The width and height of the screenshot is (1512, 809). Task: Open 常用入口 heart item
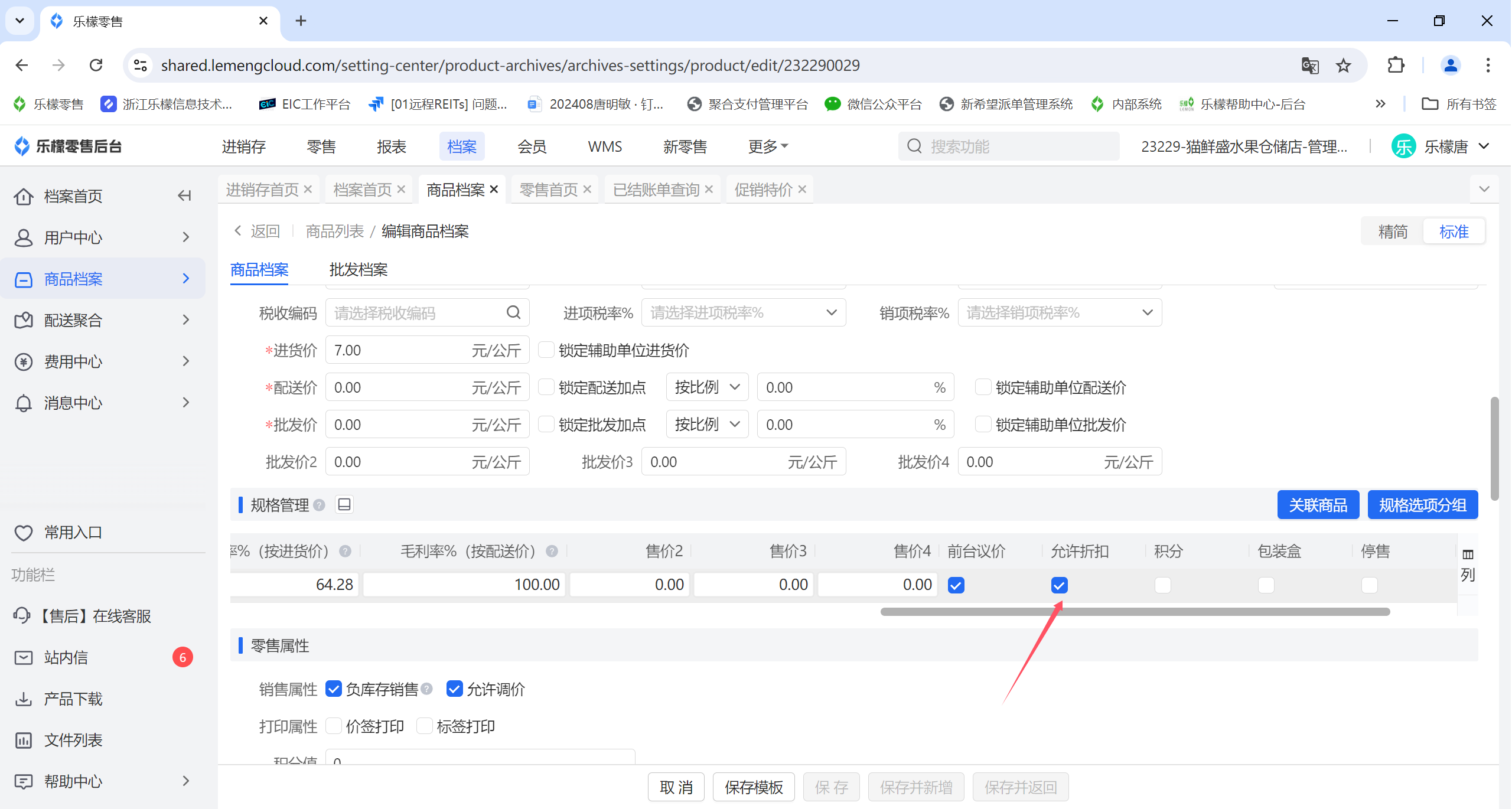tap(58, 533)
